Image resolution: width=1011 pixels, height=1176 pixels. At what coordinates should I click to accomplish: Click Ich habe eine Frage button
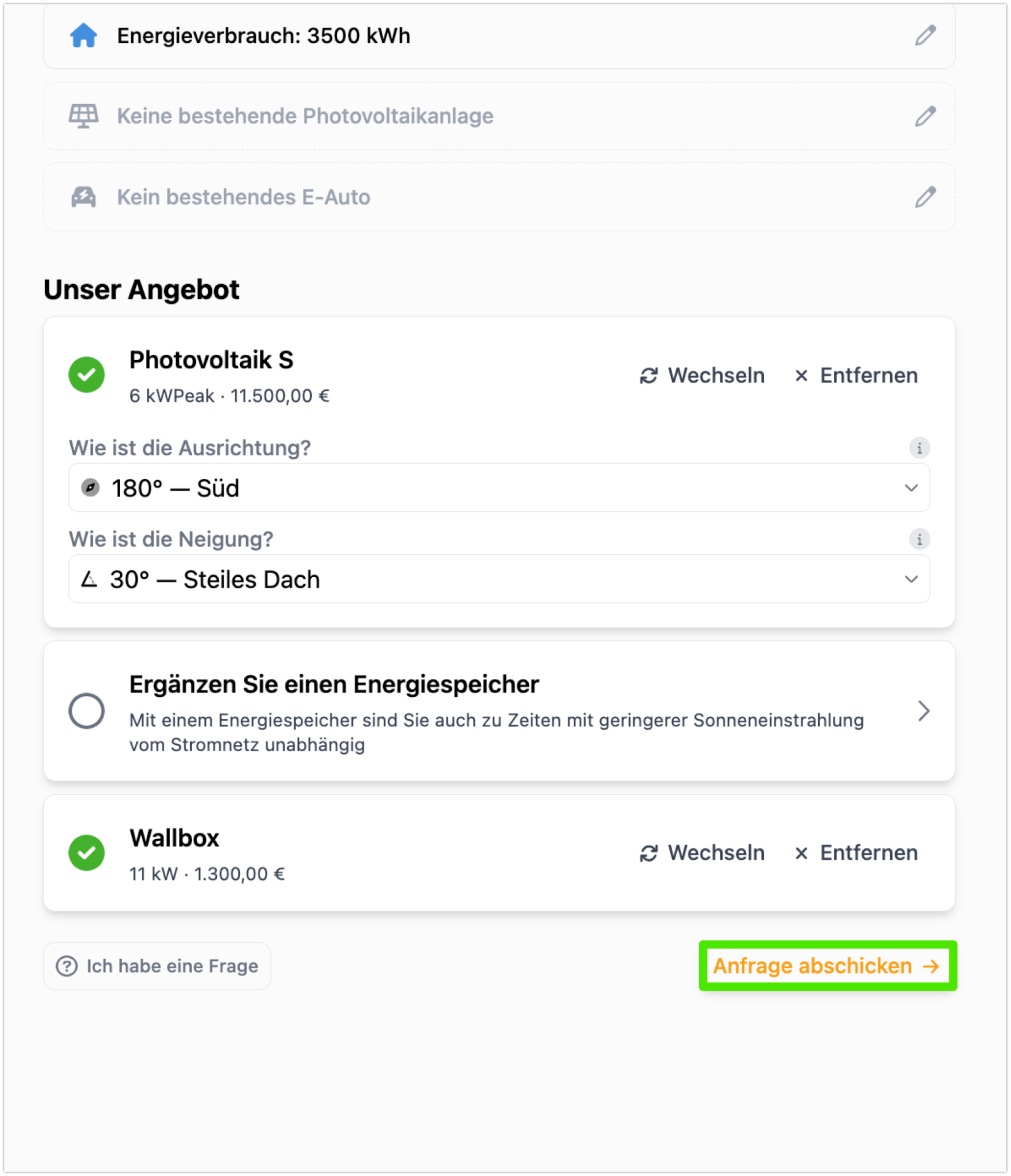click(157, 966)
